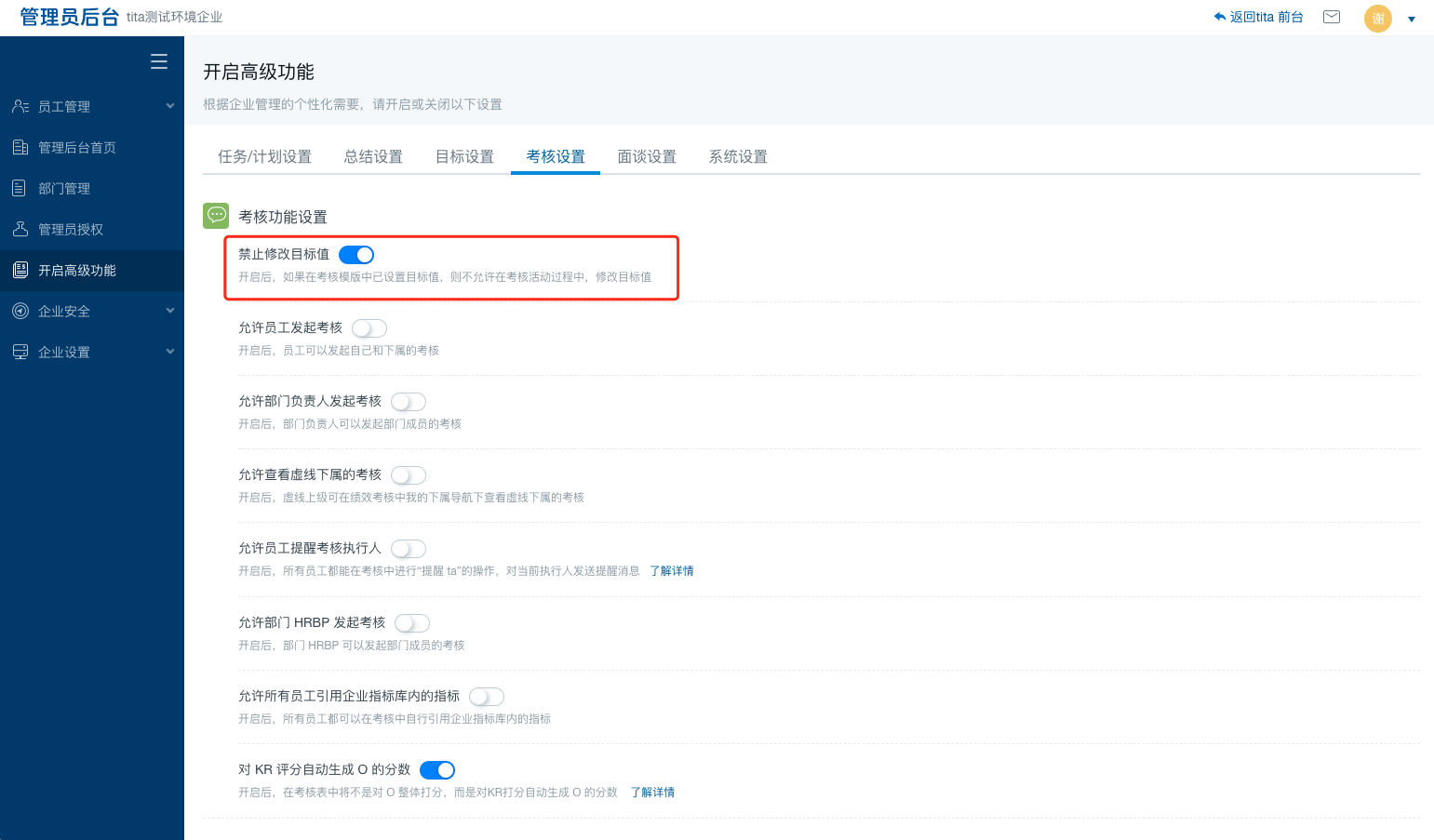
Task: Click the 企业设置 monitor icon
Action: pos(20,352)
